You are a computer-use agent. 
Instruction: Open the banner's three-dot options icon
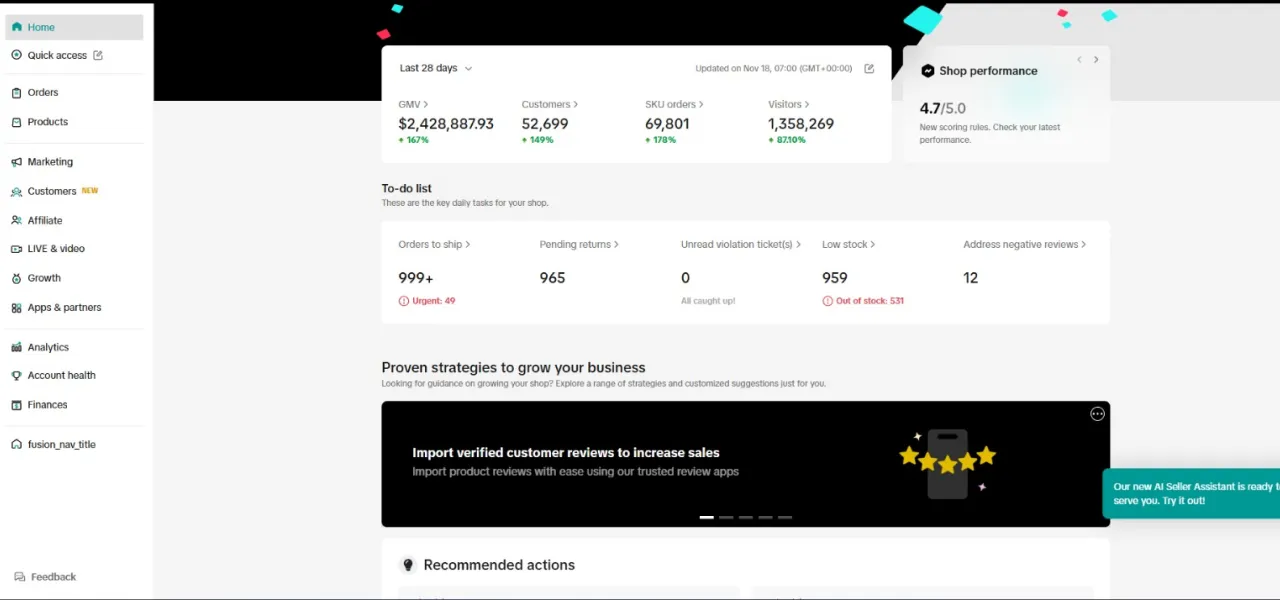(x=1097, y=414)
